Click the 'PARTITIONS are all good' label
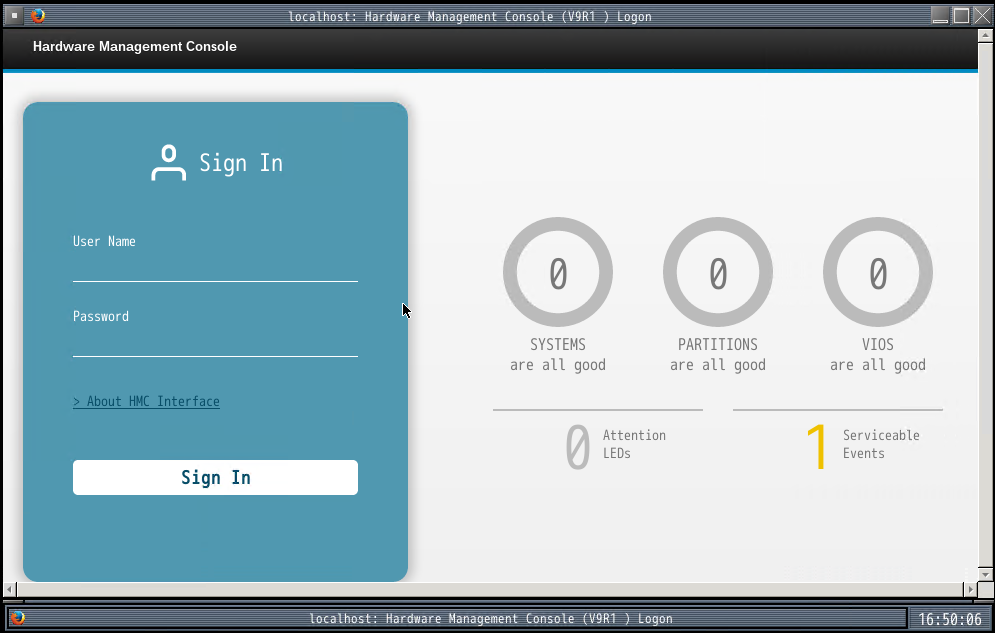Viewport: 995px width, 633px height. (x=718, y=355)
